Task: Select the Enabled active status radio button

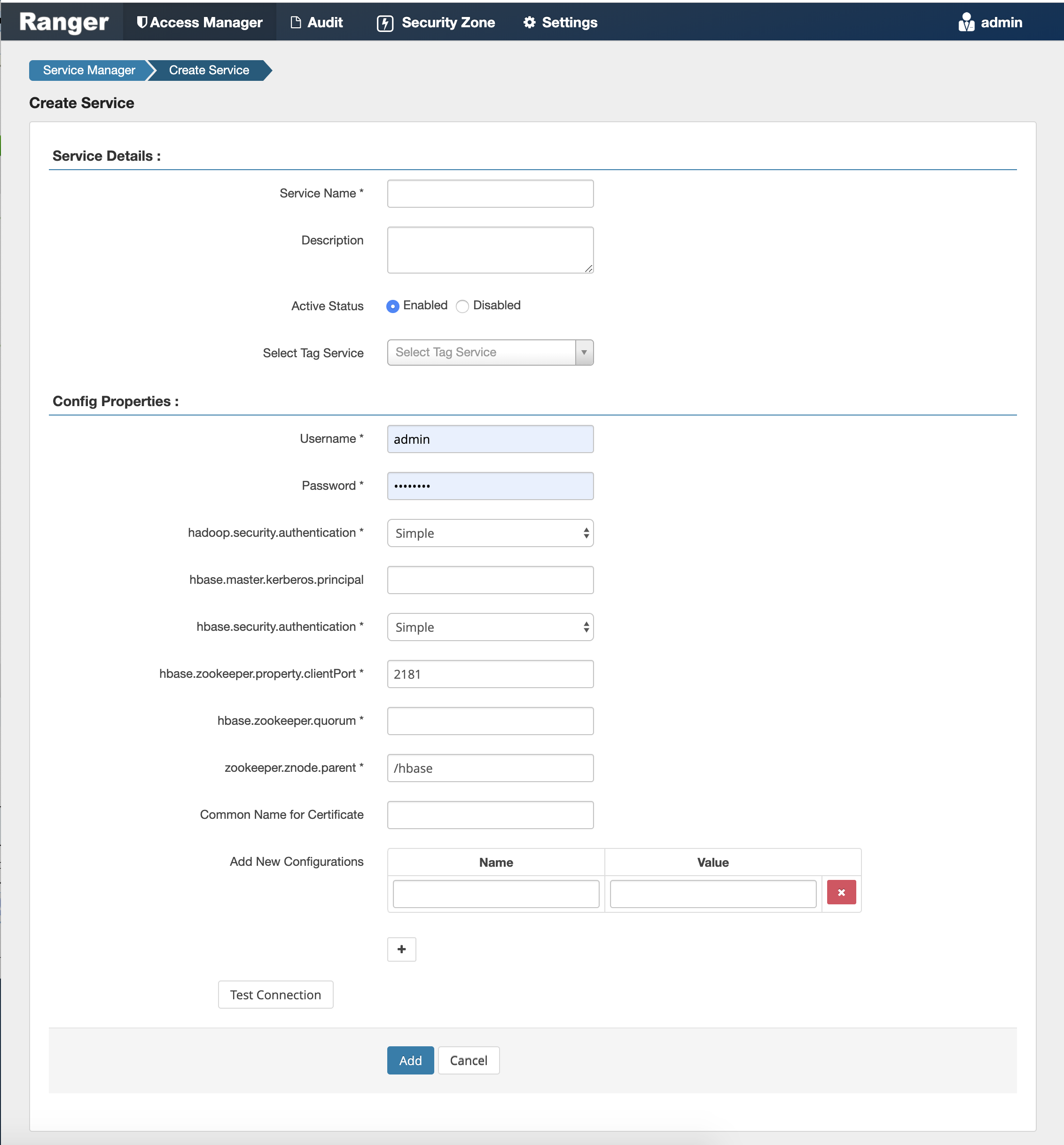Action: point(393,306)
